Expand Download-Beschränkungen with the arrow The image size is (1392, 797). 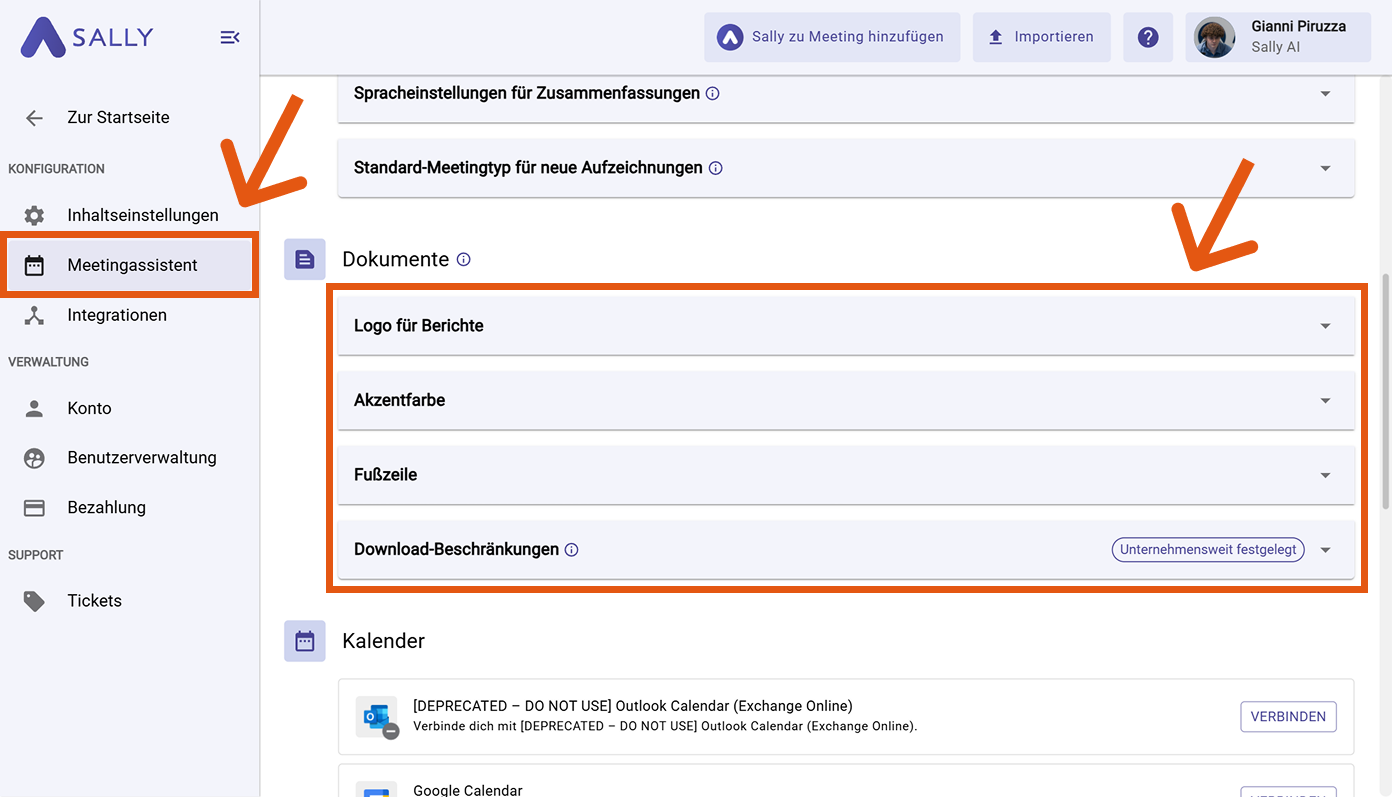(x=1325, y=550)
